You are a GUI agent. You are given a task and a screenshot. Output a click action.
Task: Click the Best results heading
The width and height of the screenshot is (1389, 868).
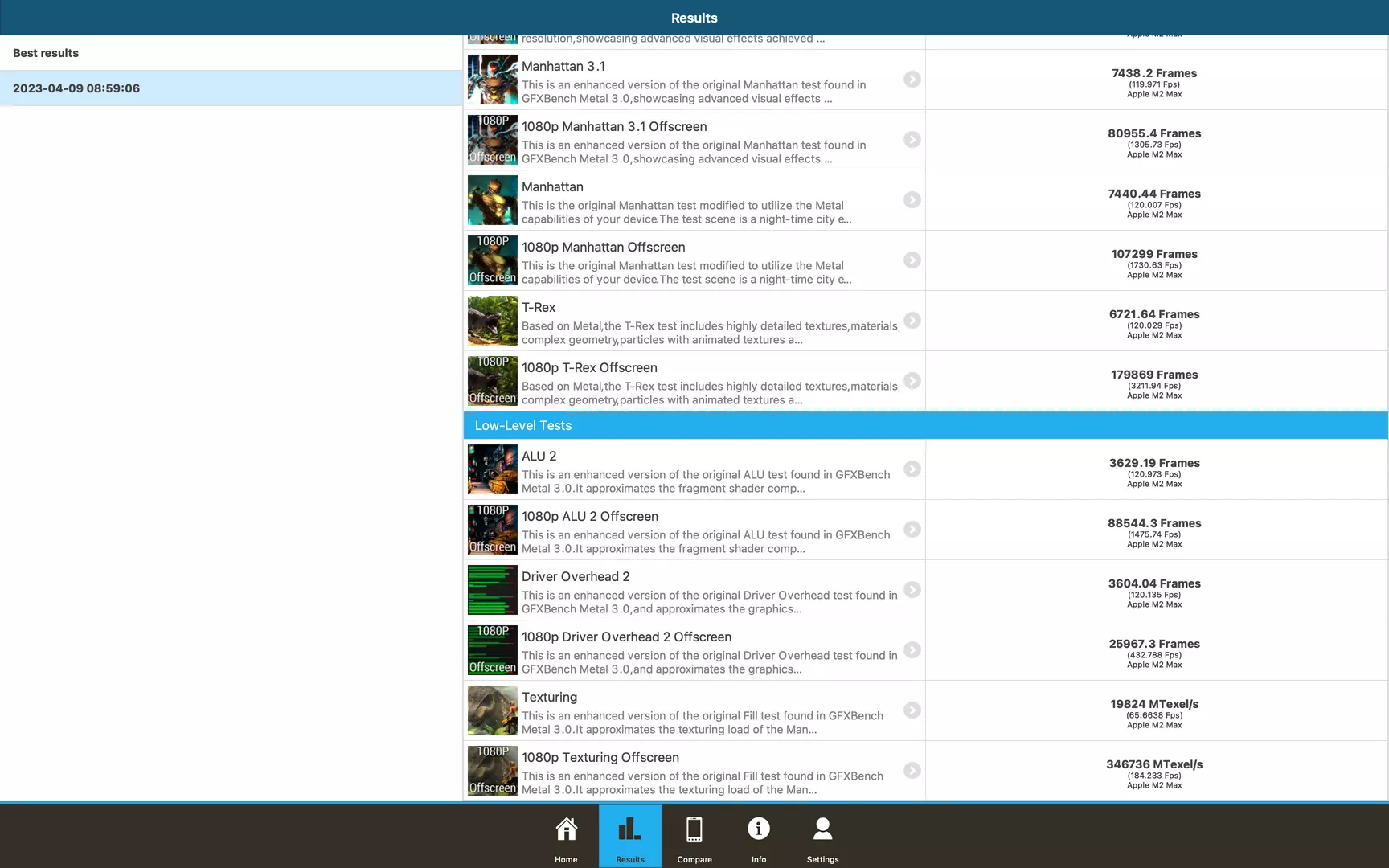(x=46, y=53)
